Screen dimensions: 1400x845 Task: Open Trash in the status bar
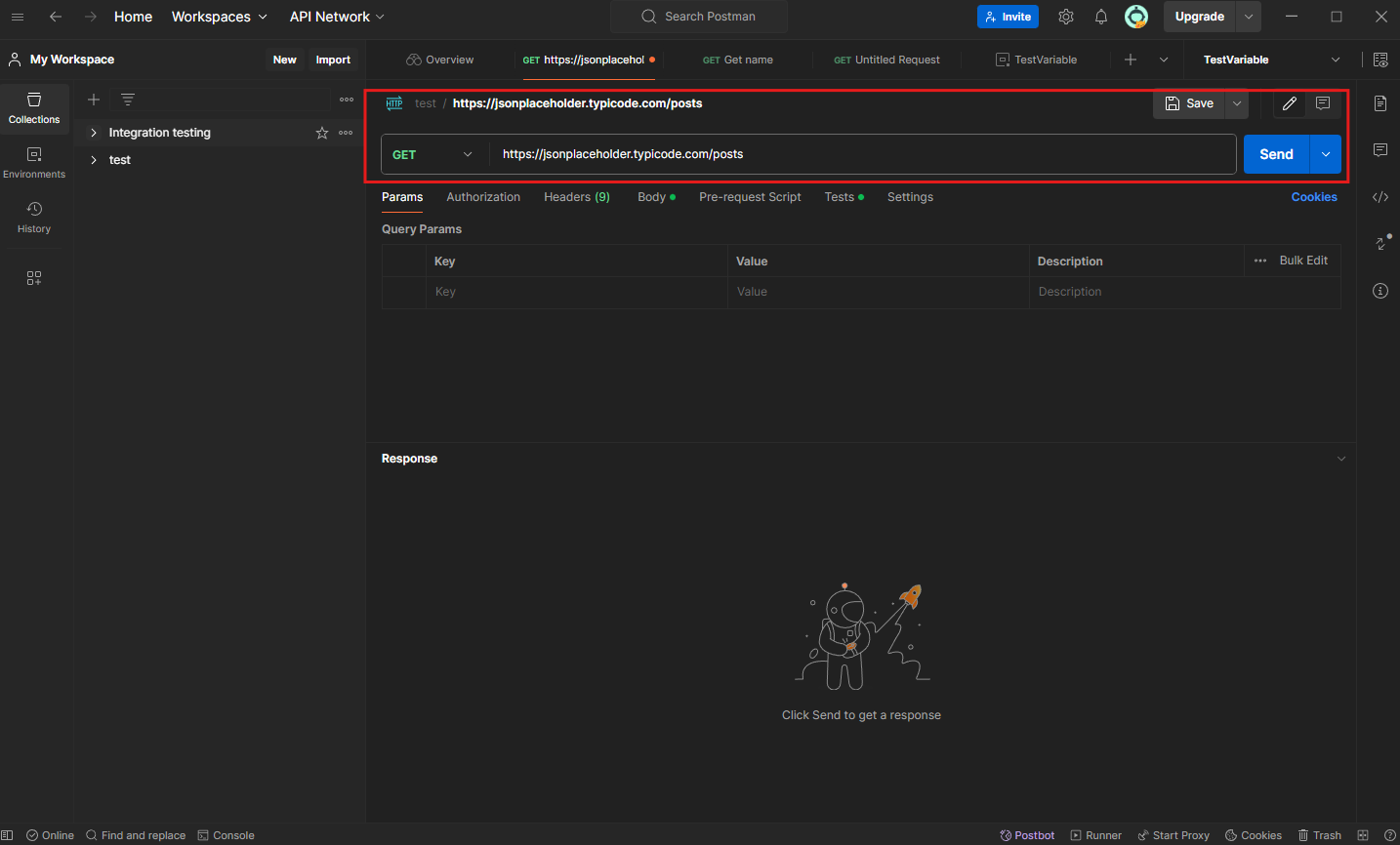(1319, 835)
